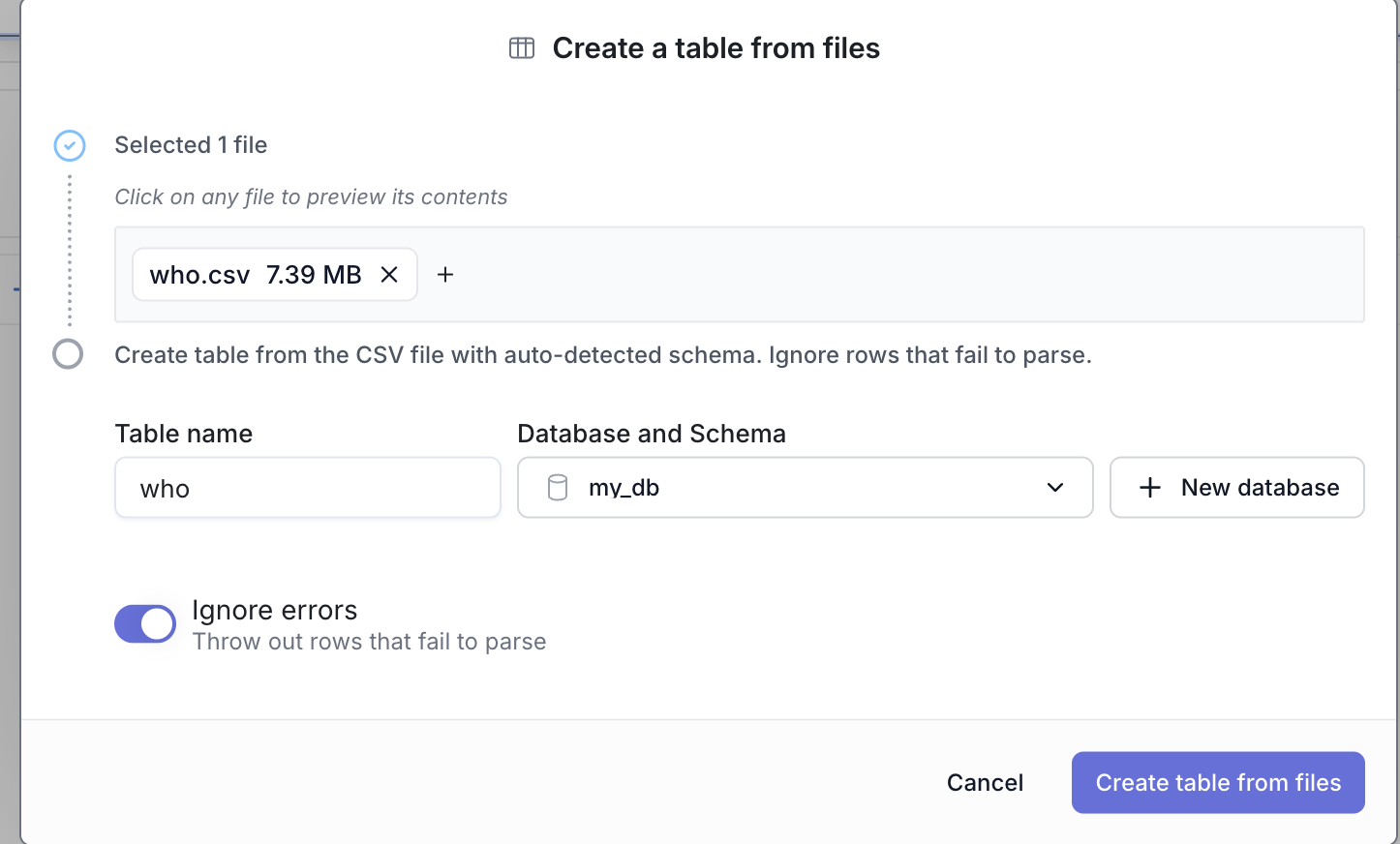Click the database cylinder icon beside my_db

(x=558, y=488)
